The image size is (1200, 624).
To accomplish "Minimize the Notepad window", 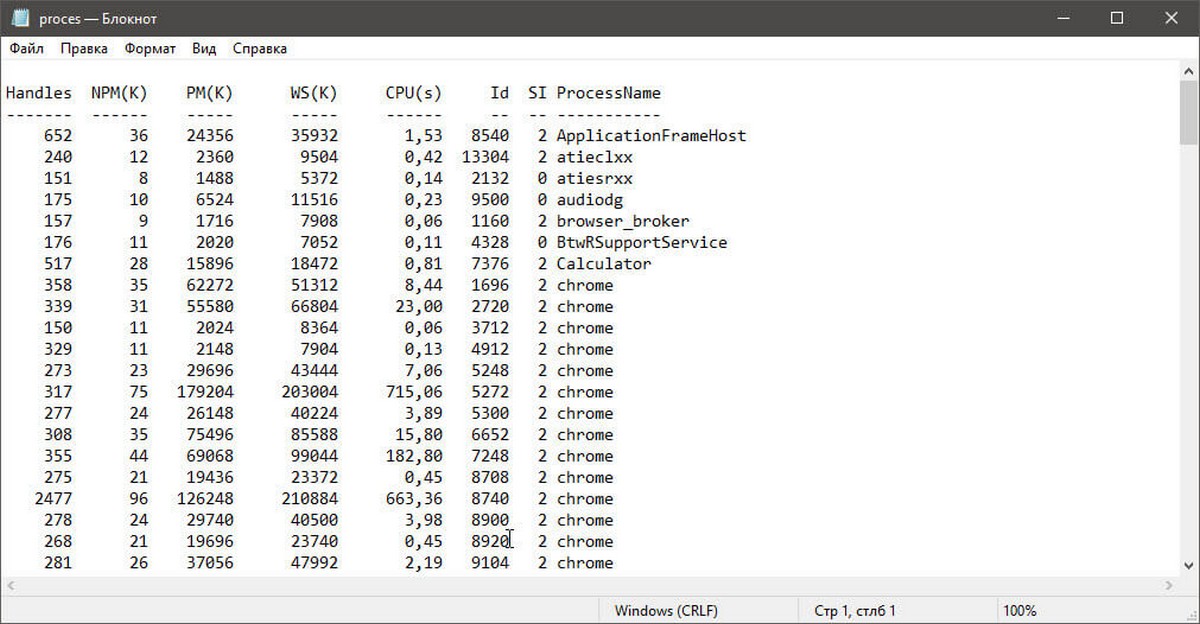I will point(1062,18).
